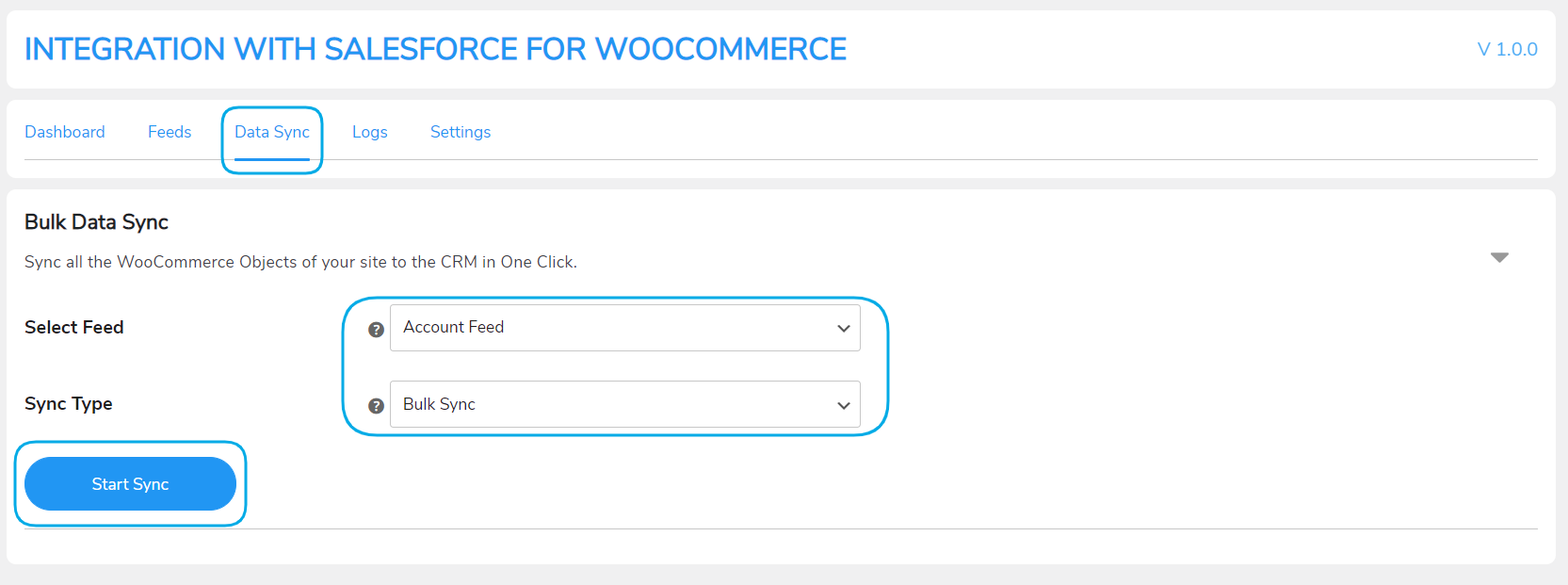The image size is (1568, 585).
Task: Click the word INTEGRATION in the header title
Action: pyautogui.click(x=124, y=49)
